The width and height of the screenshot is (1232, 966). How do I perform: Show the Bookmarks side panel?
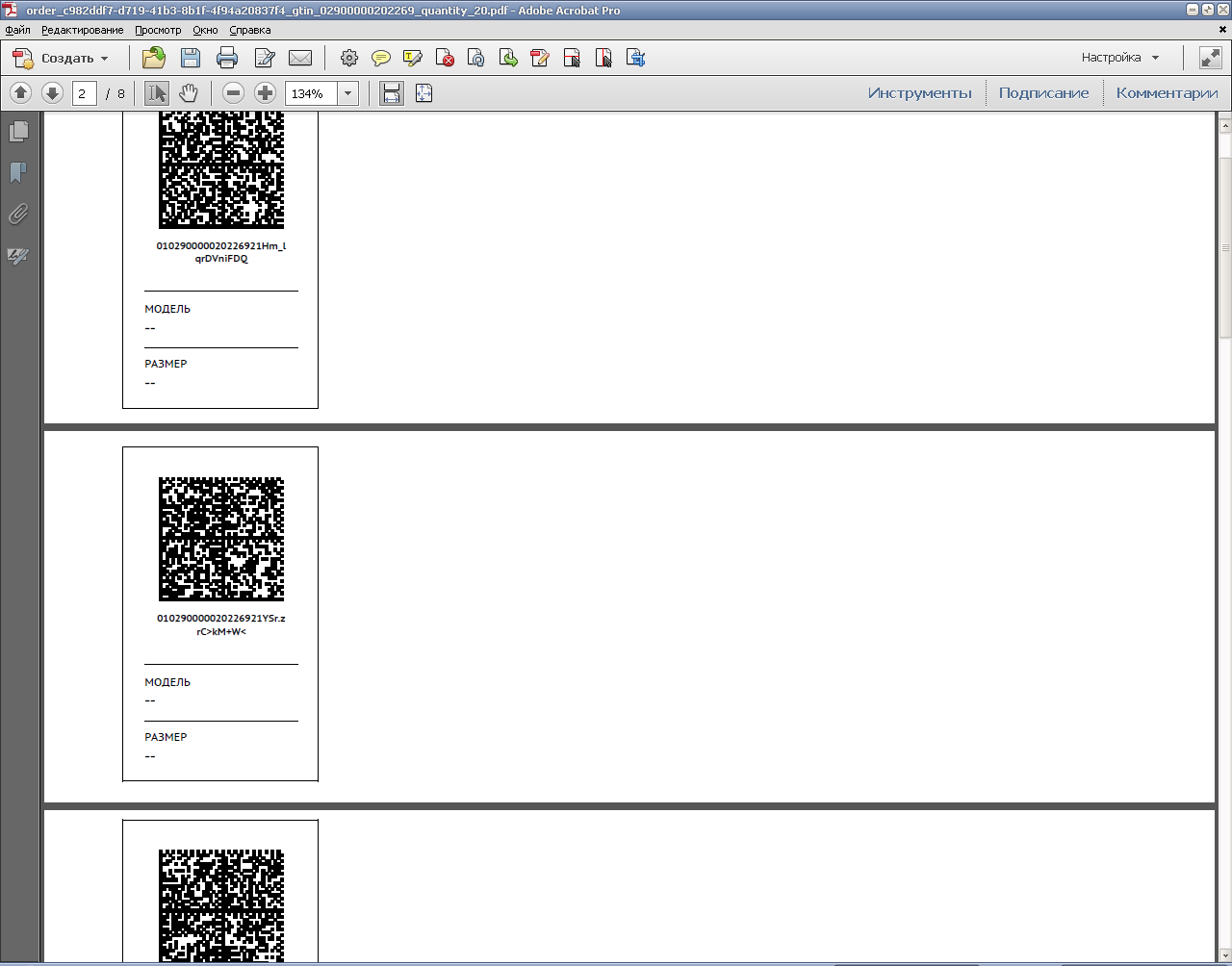coord(18,172)
